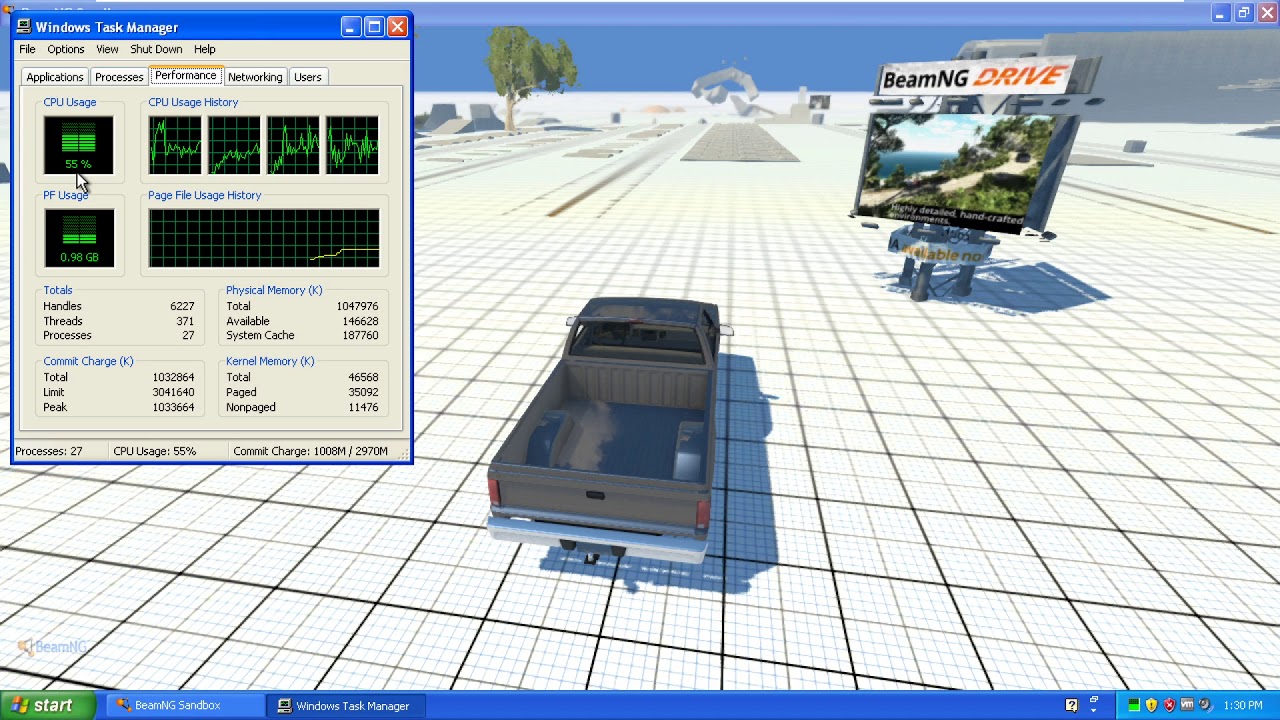Open the yellow Security Center shield tray icon
This screenshot has width=1280, height=720.
pos(1151,705)
